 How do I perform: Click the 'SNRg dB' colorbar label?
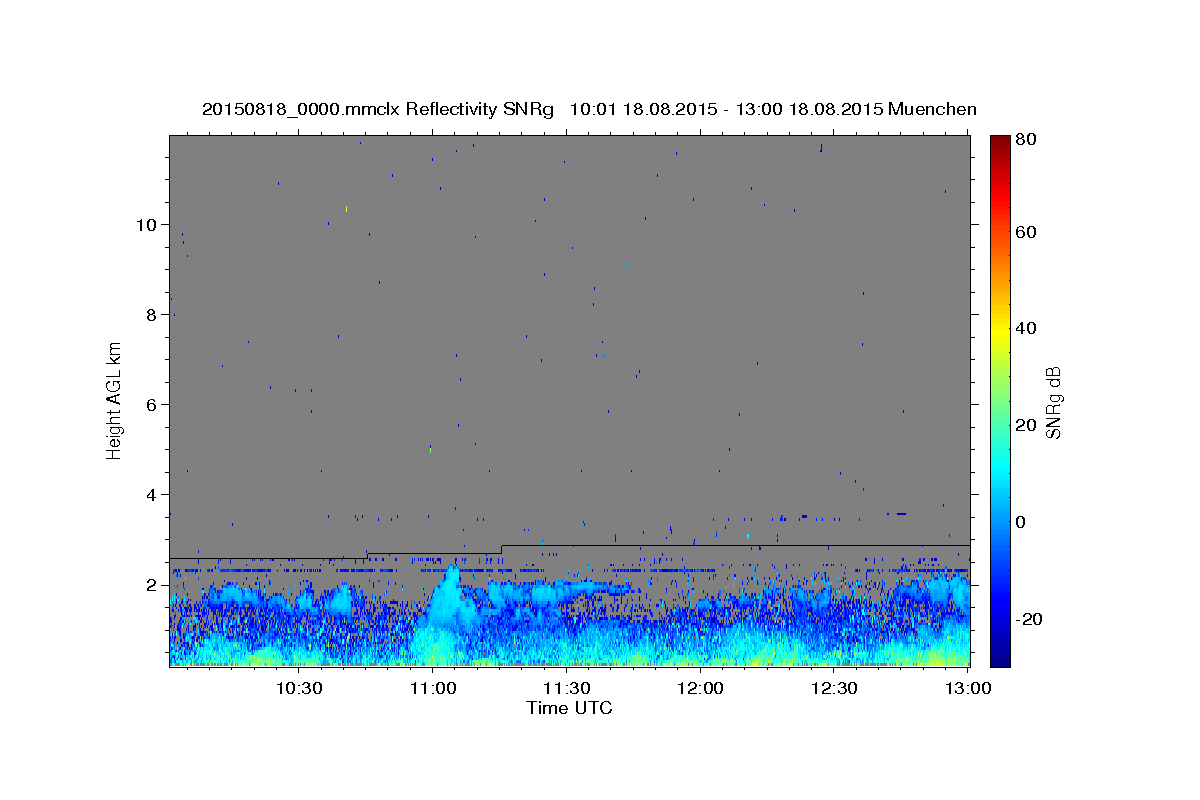(1054, 401)
